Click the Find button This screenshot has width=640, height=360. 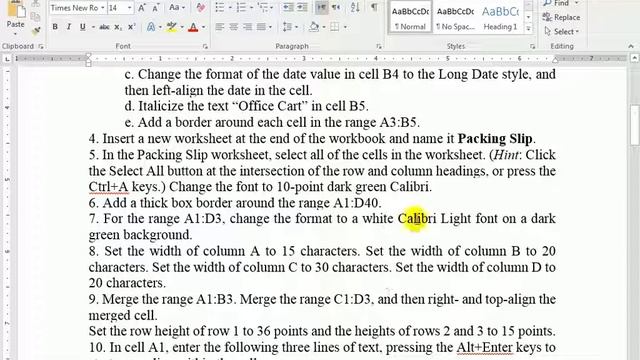click(561, 3)
